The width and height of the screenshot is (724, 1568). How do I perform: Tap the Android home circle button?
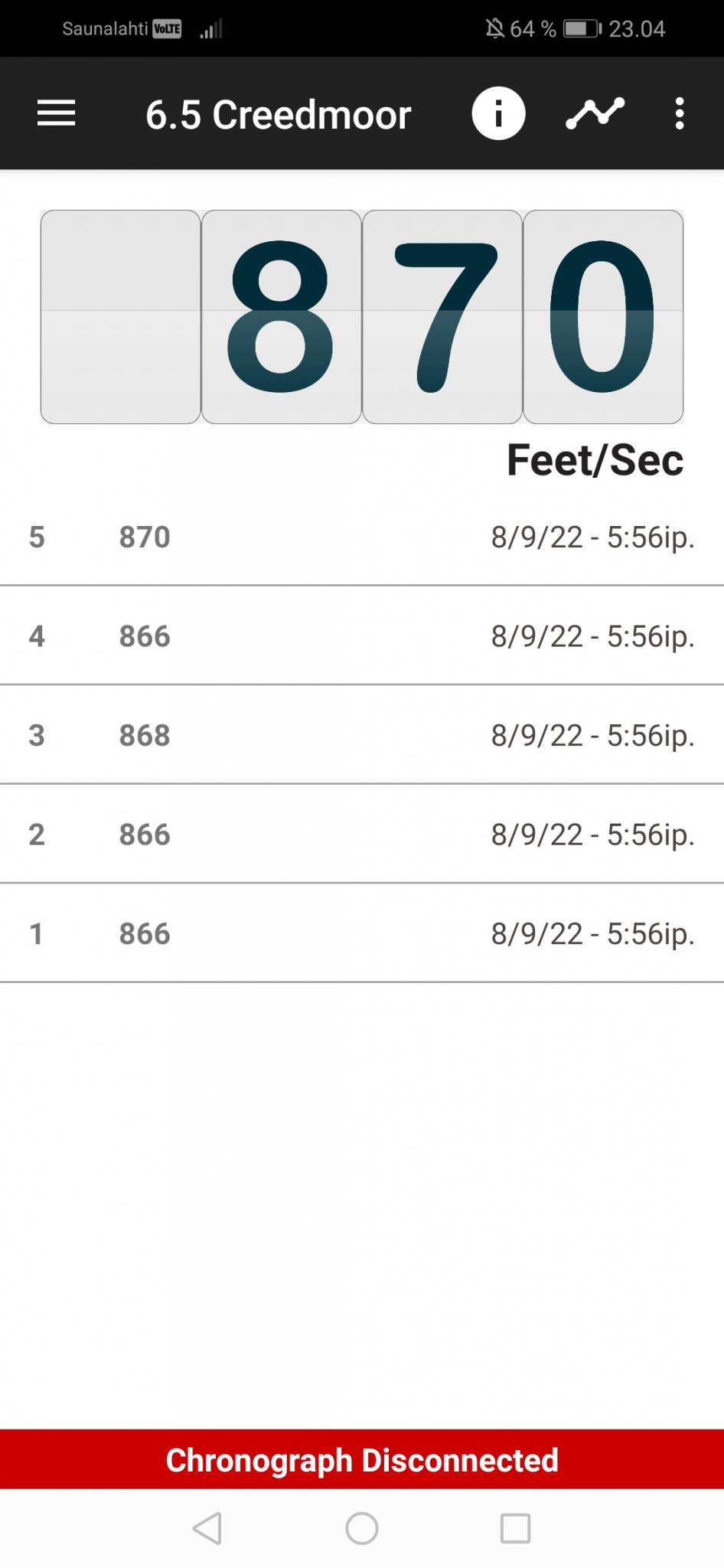[362, 1528]
